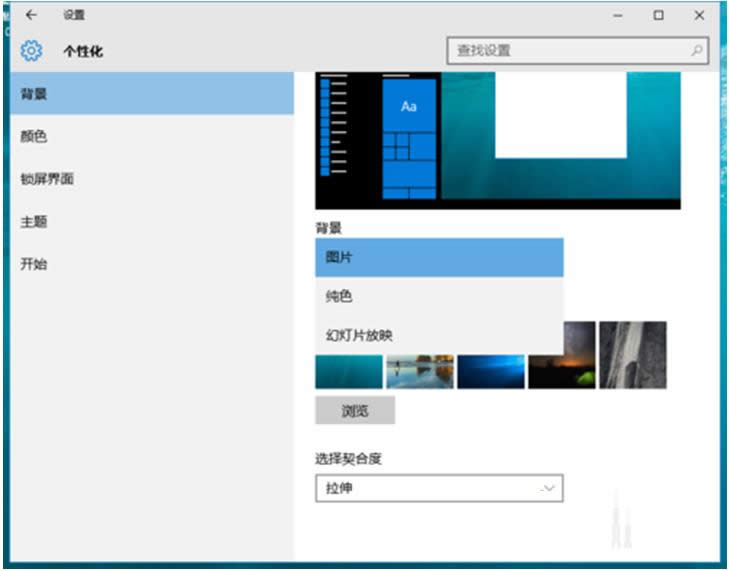Select the beach reflection wallpaper thumbnail
729x571 pixels.
coord(420,372)
